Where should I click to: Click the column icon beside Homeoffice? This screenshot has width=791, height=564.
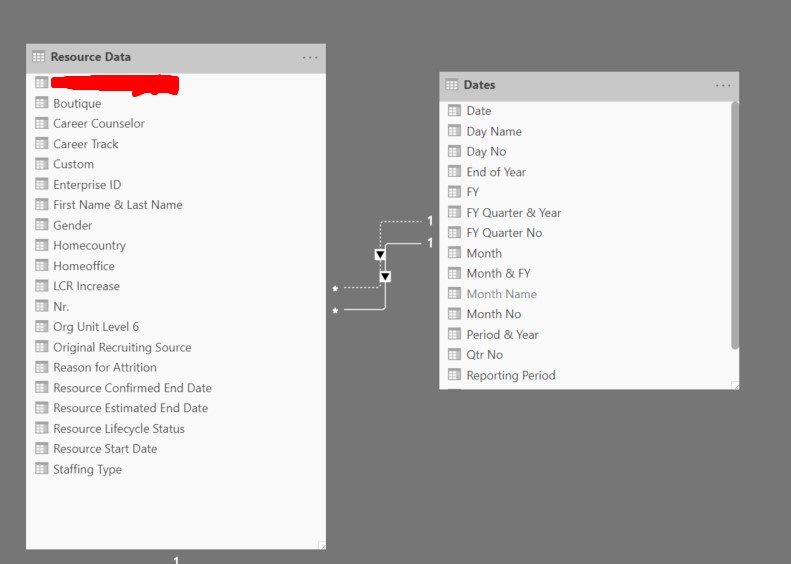click(x=42, y=265)
